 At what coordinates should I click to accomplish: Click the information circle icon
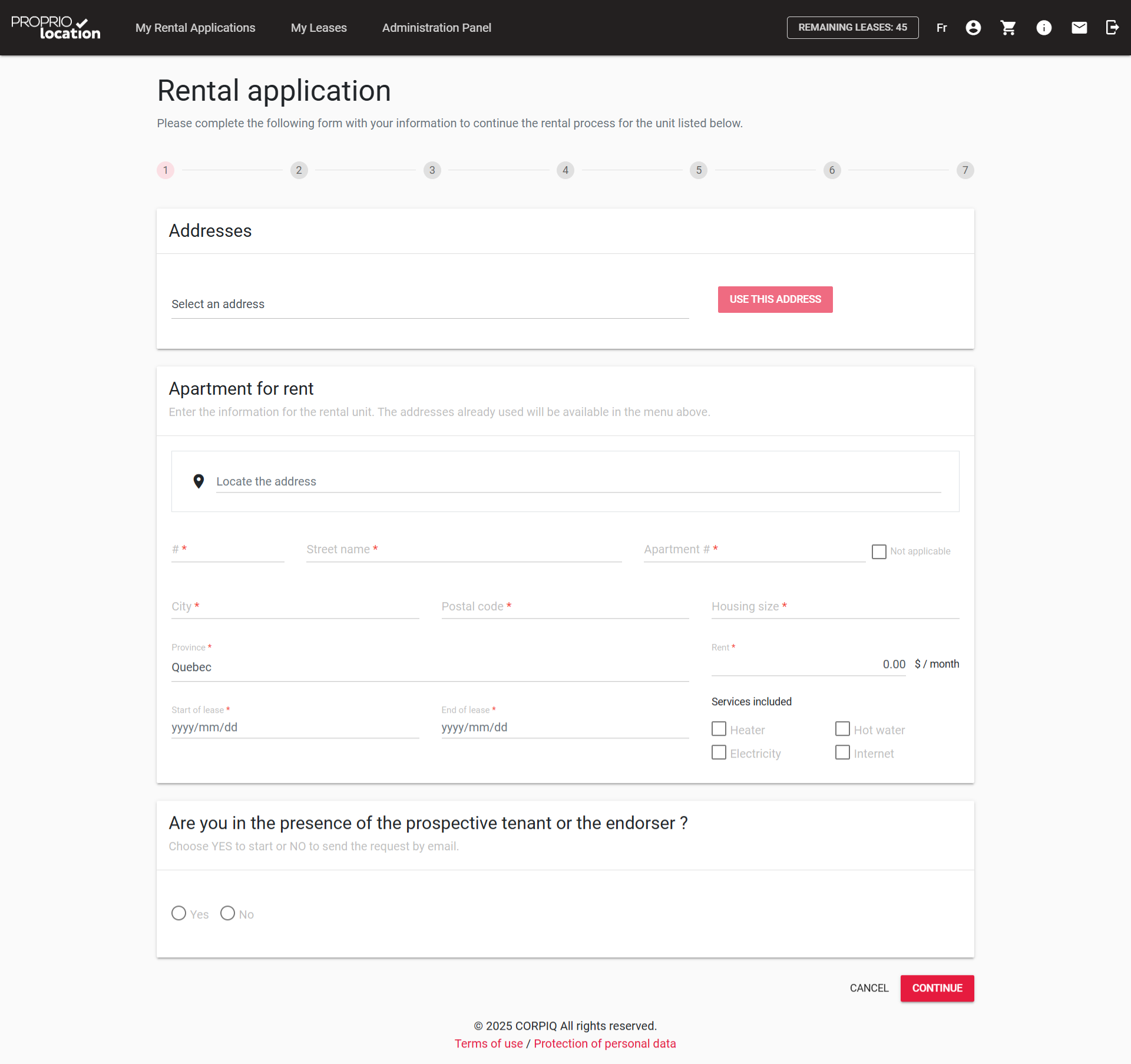click(x=1044, y=28)
